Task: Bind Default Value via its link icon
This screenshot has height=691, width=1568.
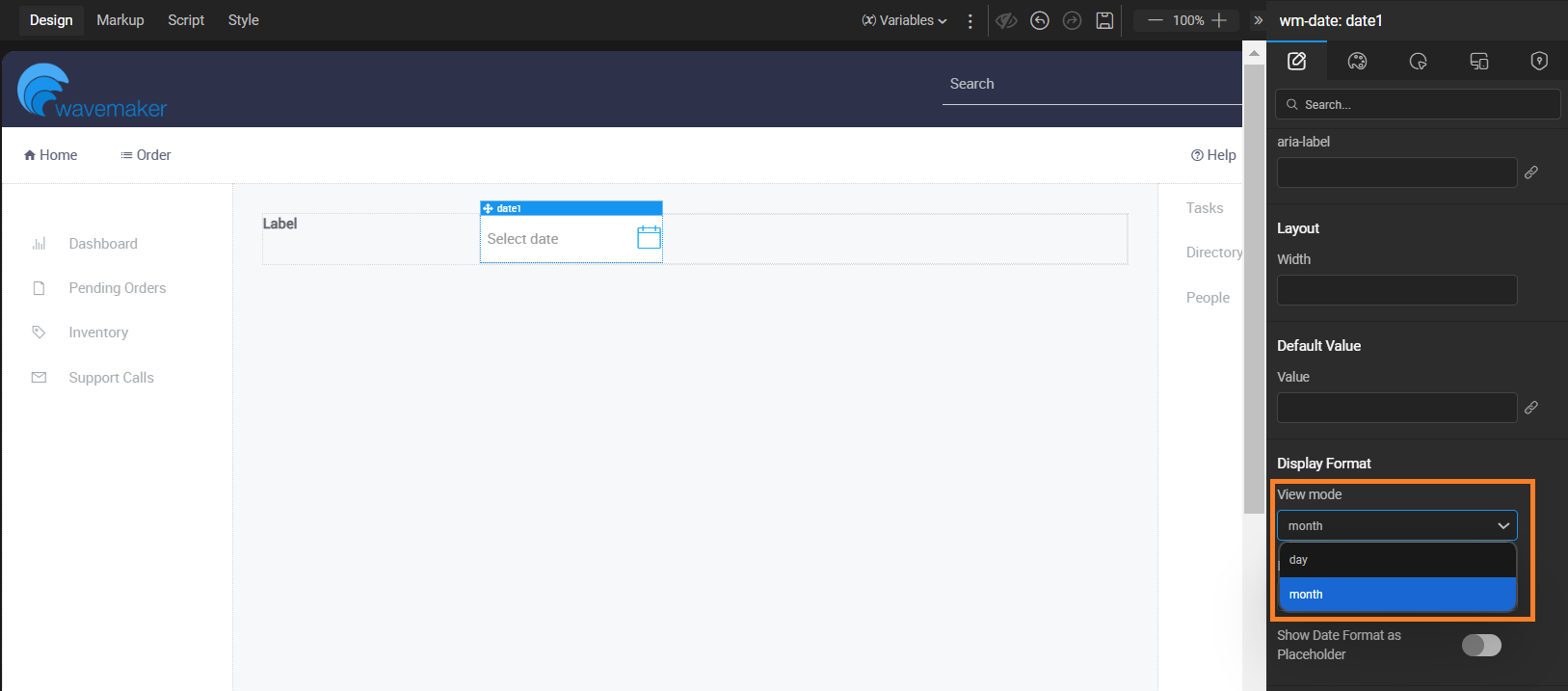Action: pyautogui.click(x=1530, y=408)
